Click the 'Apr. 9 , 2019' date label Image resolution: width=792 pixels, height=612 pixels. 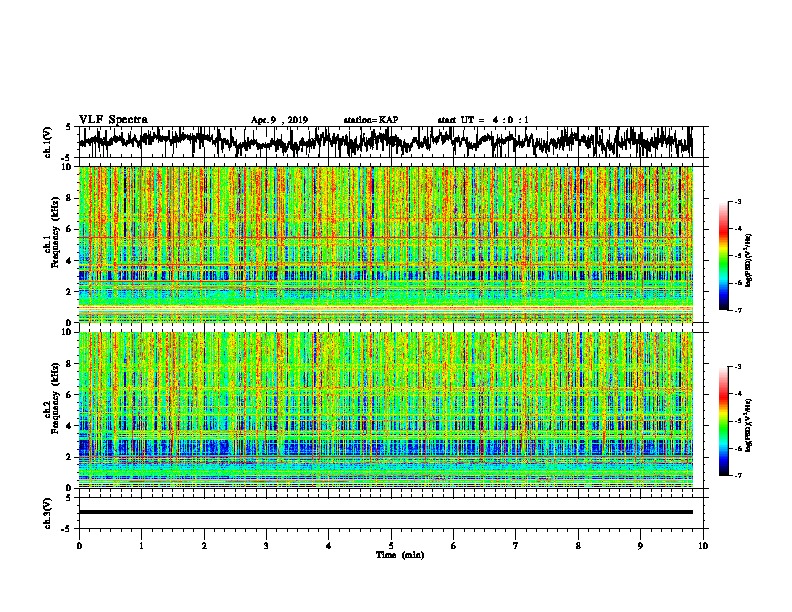[279, 120]
